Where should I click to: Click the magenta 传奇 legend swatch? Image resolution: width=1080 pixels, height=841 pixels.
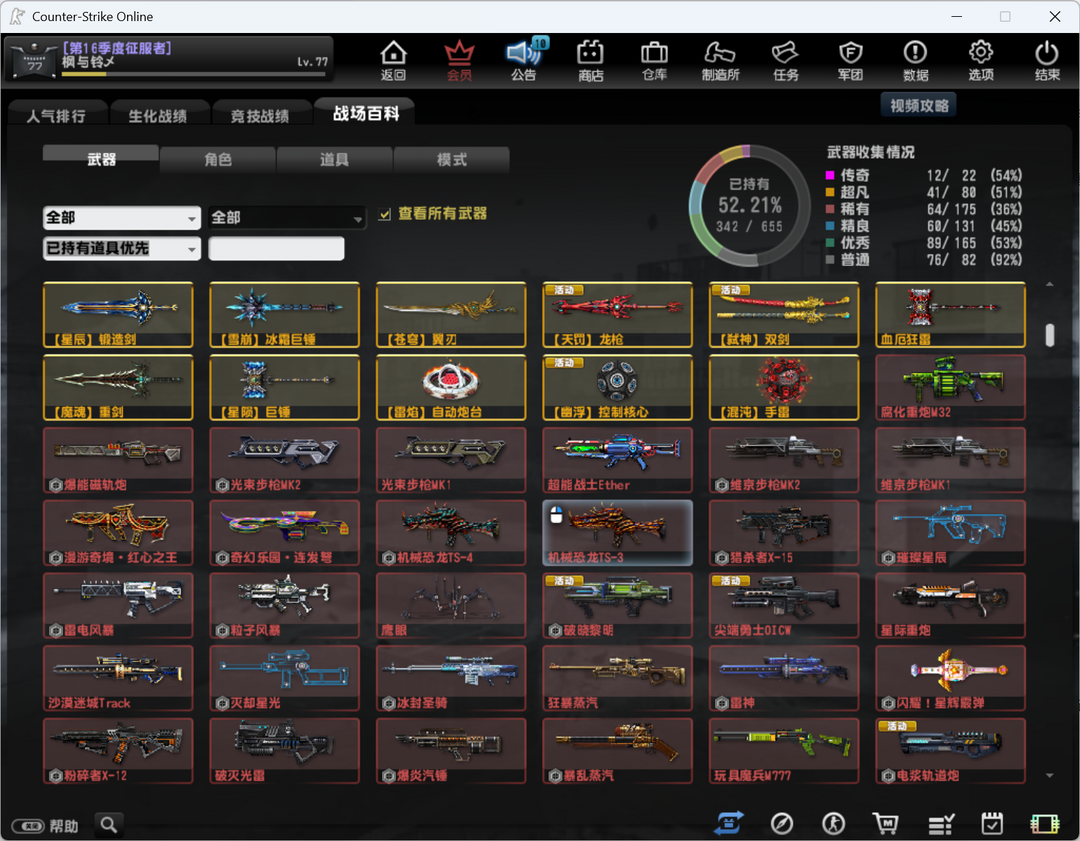[830, 175]
